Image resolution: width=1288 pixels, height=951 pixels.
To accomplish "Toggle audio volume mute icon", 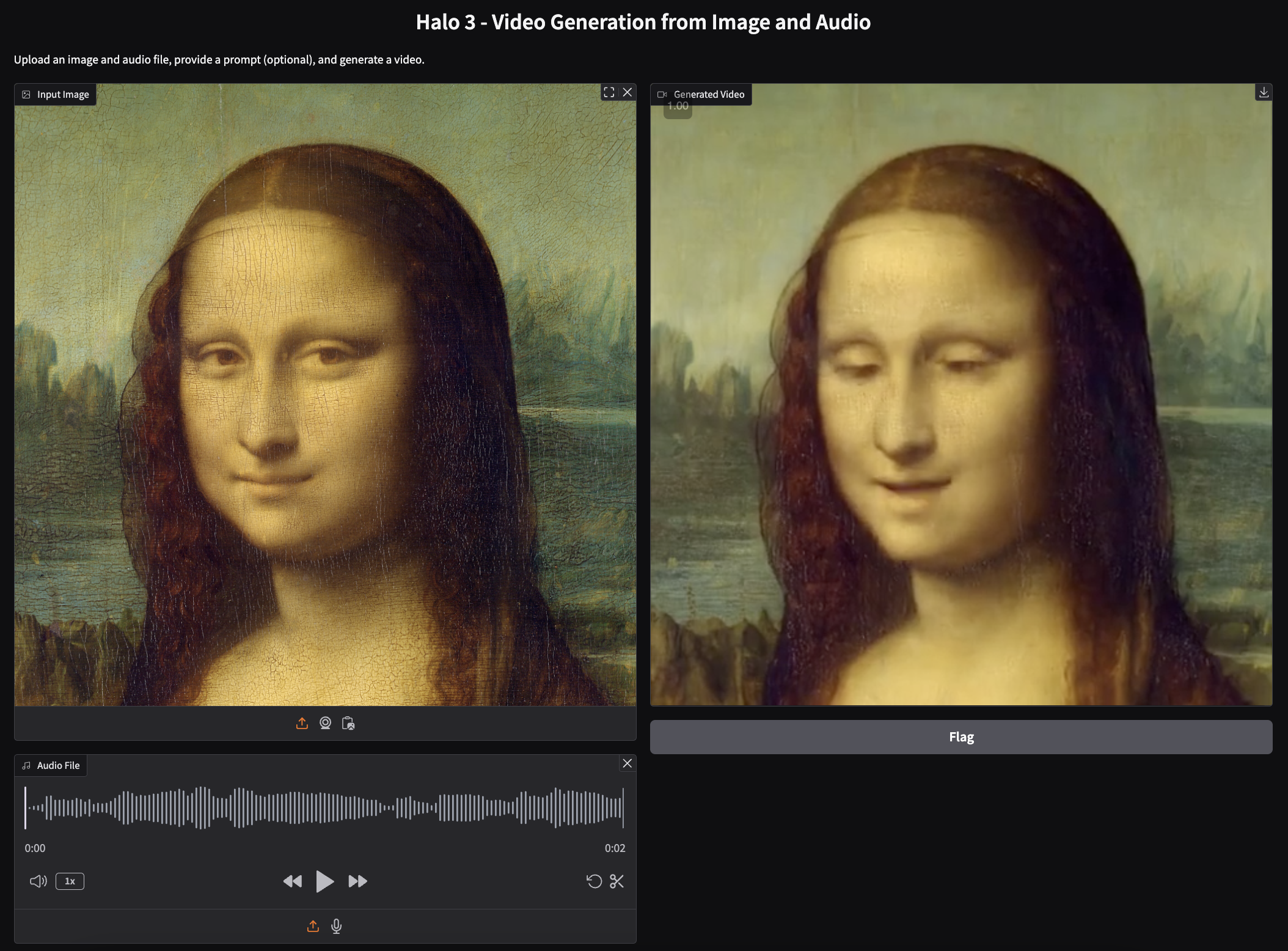I will click(38, 881).
